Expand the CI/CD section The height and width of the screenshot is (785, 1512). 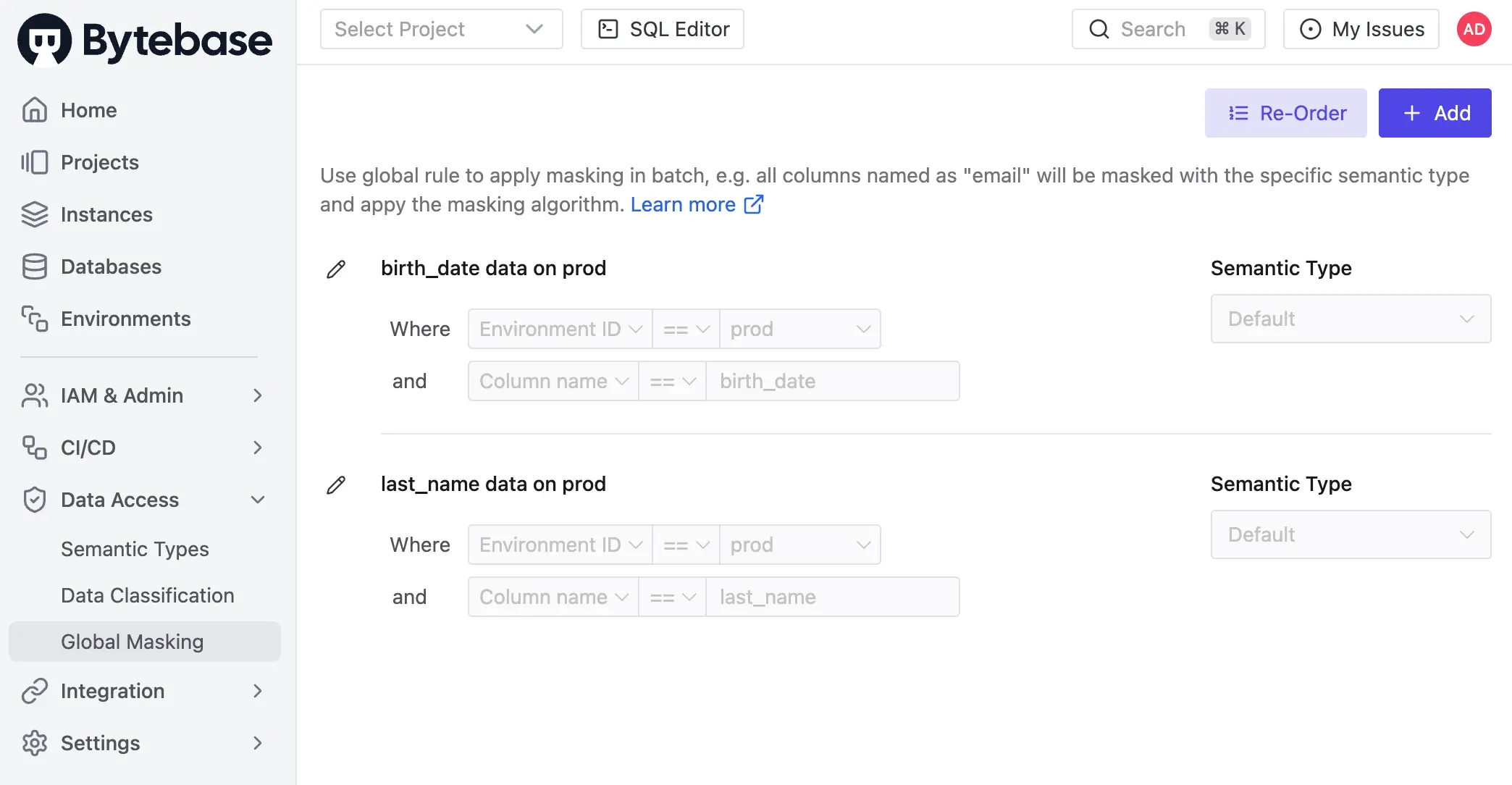point(142,448)
